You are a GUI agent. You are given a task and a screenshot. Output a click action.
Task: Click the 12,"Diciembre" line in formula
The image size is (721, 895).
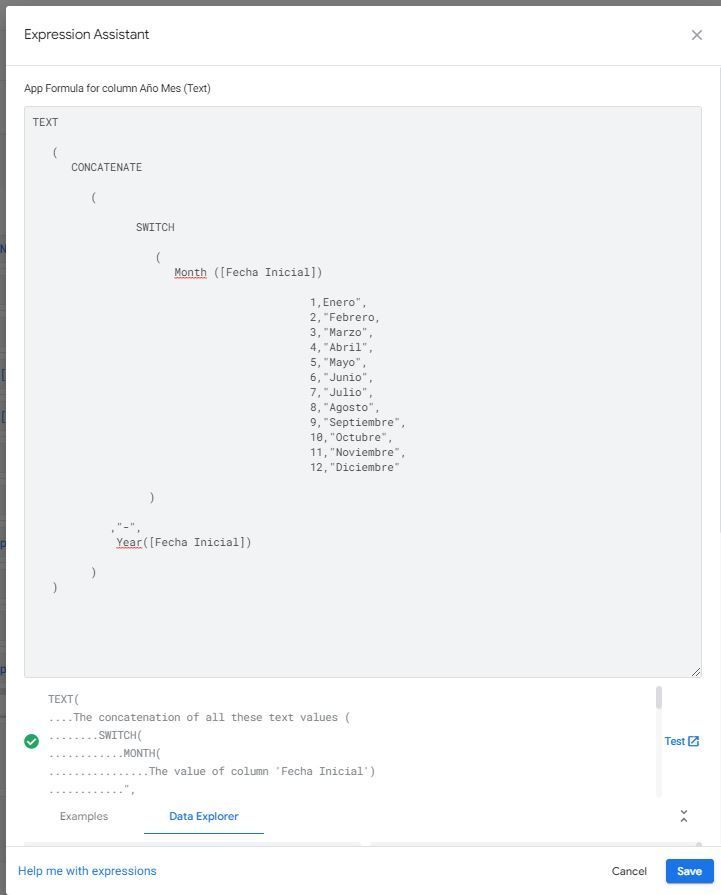click(x=355, y=467)
